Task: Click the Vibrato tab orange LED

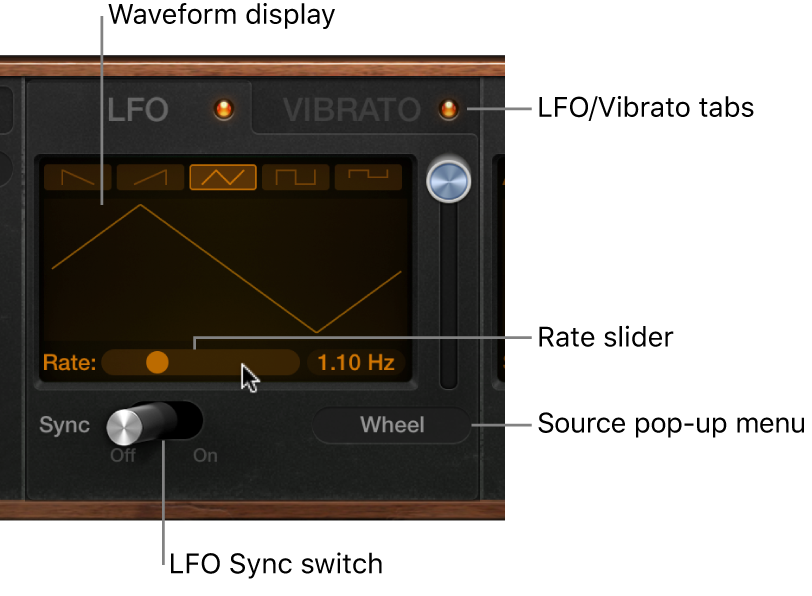Action: pyautogui.click(x=448, y=109)
